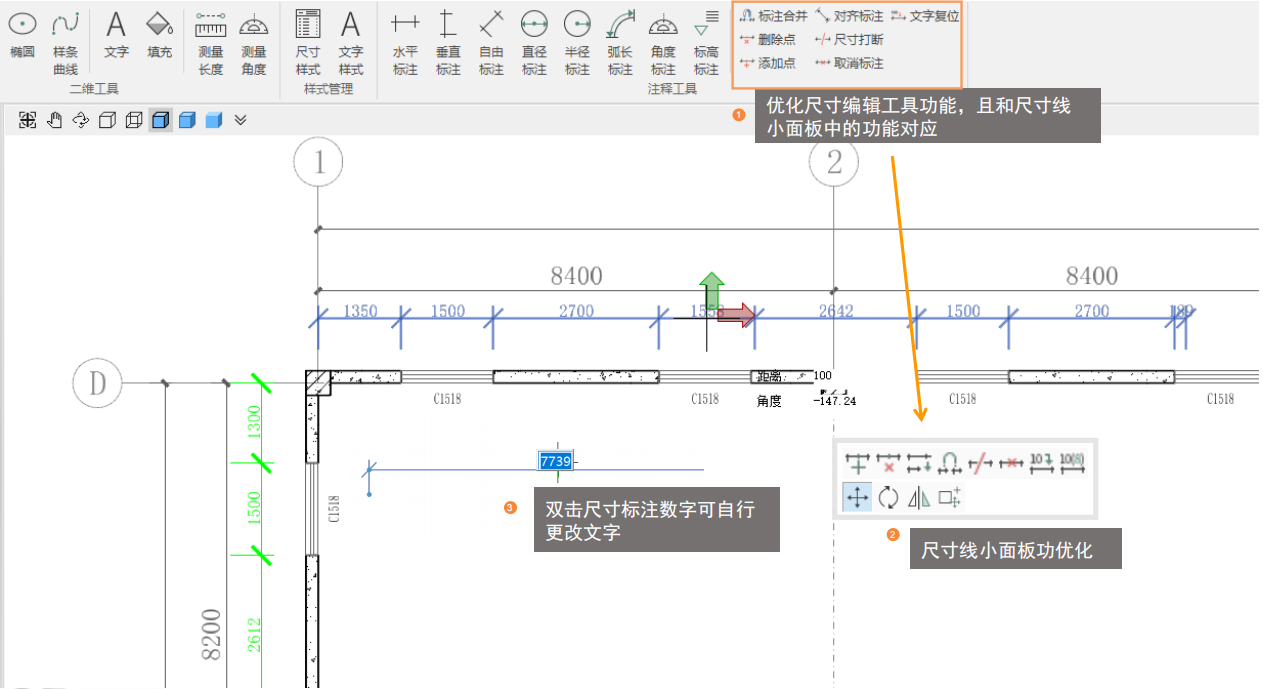Click the 7739 dimension text edit field
The width and height of the screenshot is (1263, 689).
pyautogui.click(x=554, y=461)
